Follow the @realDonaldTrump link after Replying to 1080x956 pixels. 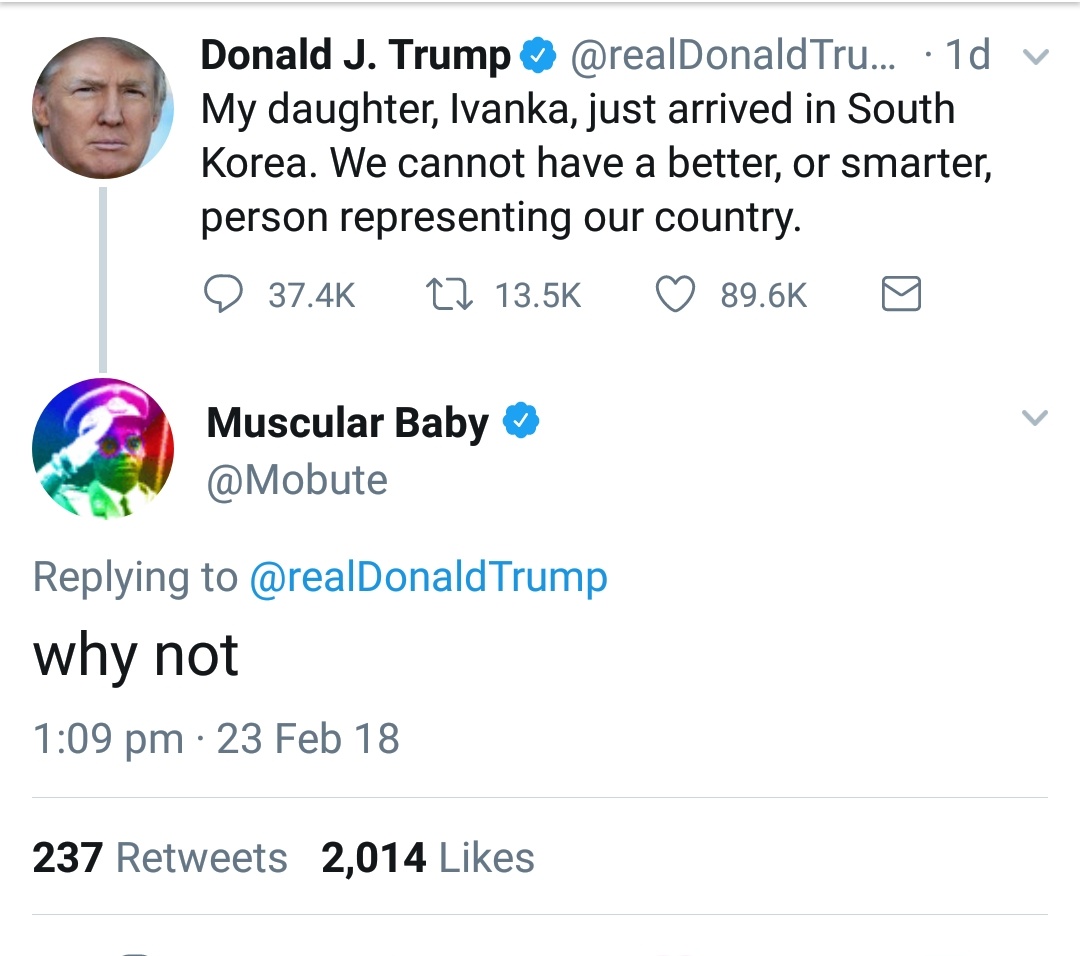coord(427,578)
